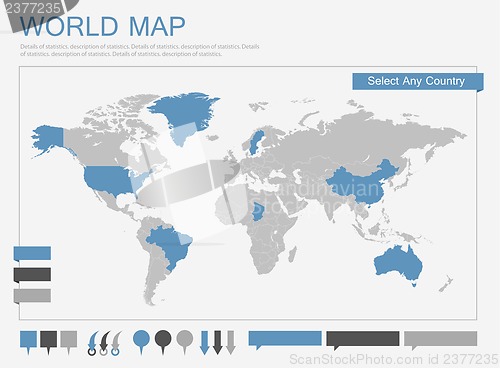Click the 'Details of statistics' description paragraph

(140, 50)
